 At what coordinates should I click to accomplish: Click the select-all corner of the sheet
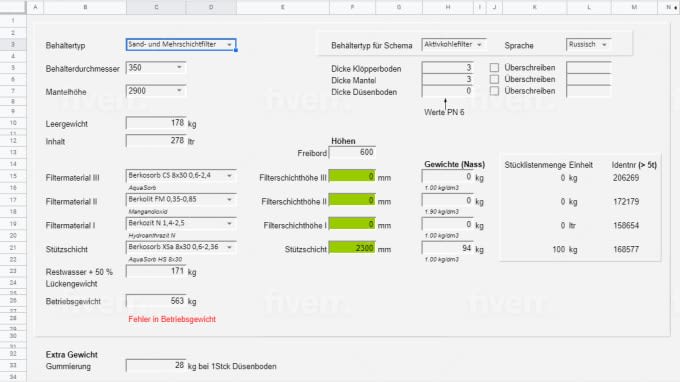click(13, 7)
